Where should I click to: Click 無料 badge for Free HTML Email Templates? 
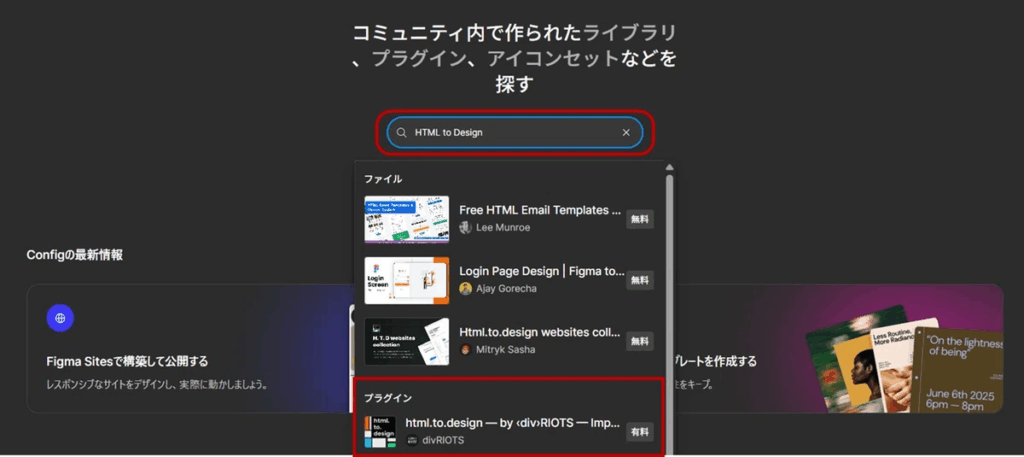pyautogui.click(x=640, y=219)
